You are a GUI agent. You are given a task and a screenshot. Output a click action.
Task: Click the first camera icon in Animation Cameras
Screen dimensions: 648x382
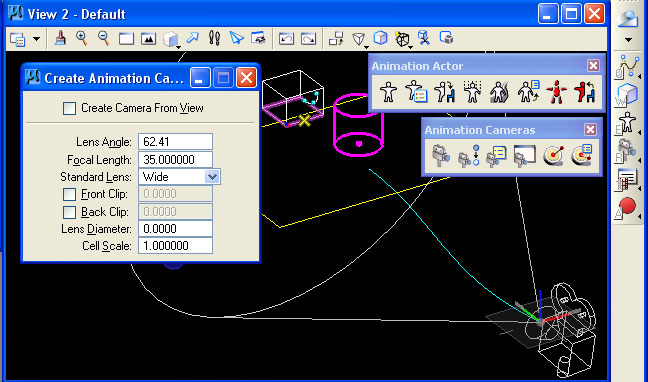pos(440,156)
